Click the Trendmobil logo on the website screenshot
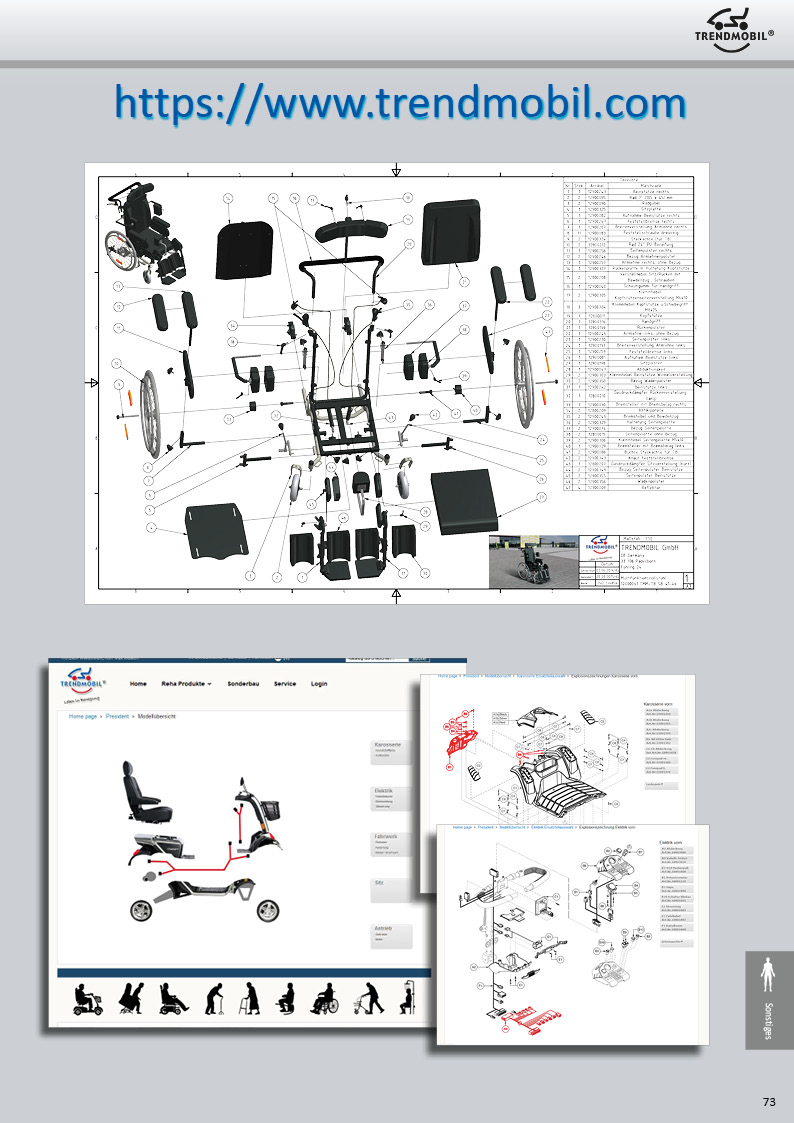The width and height of the screenshot is (794, 1123). [x=84, y=683]
